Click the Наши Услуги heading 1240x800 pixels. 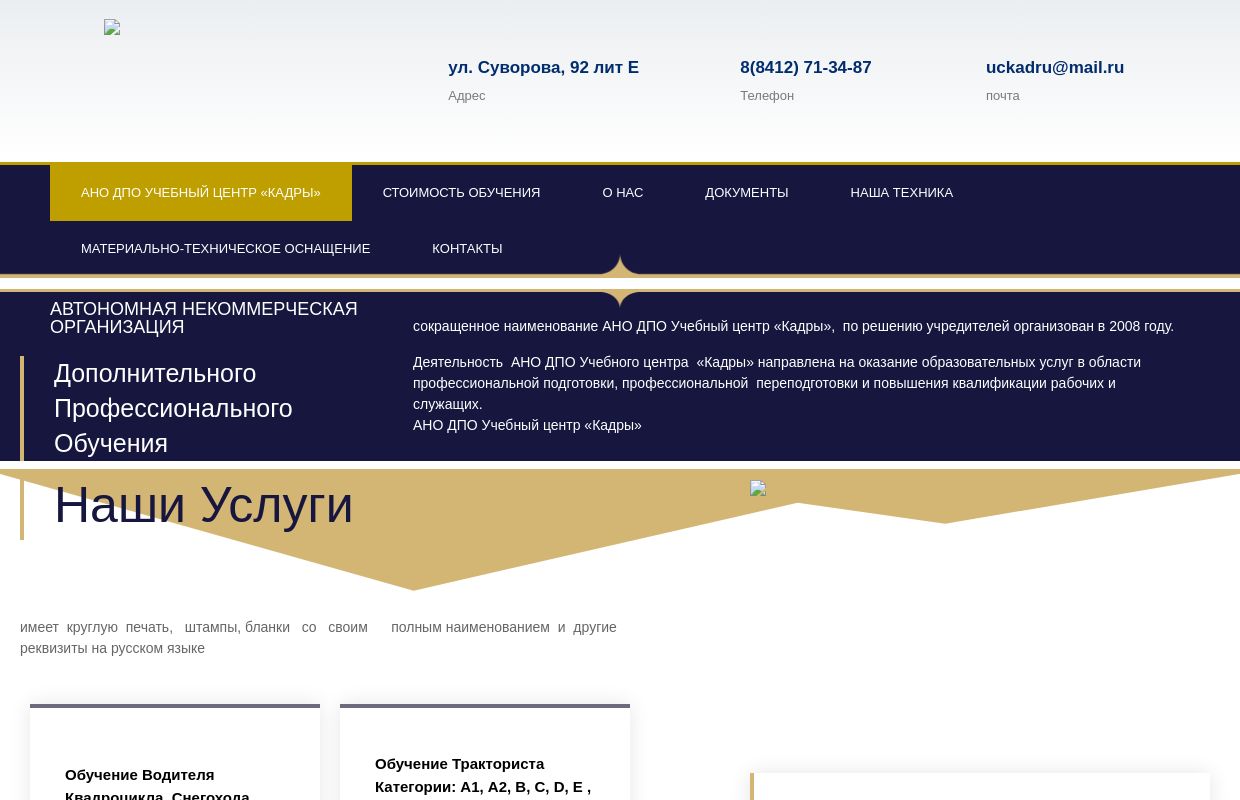click(x=203, y=505)
